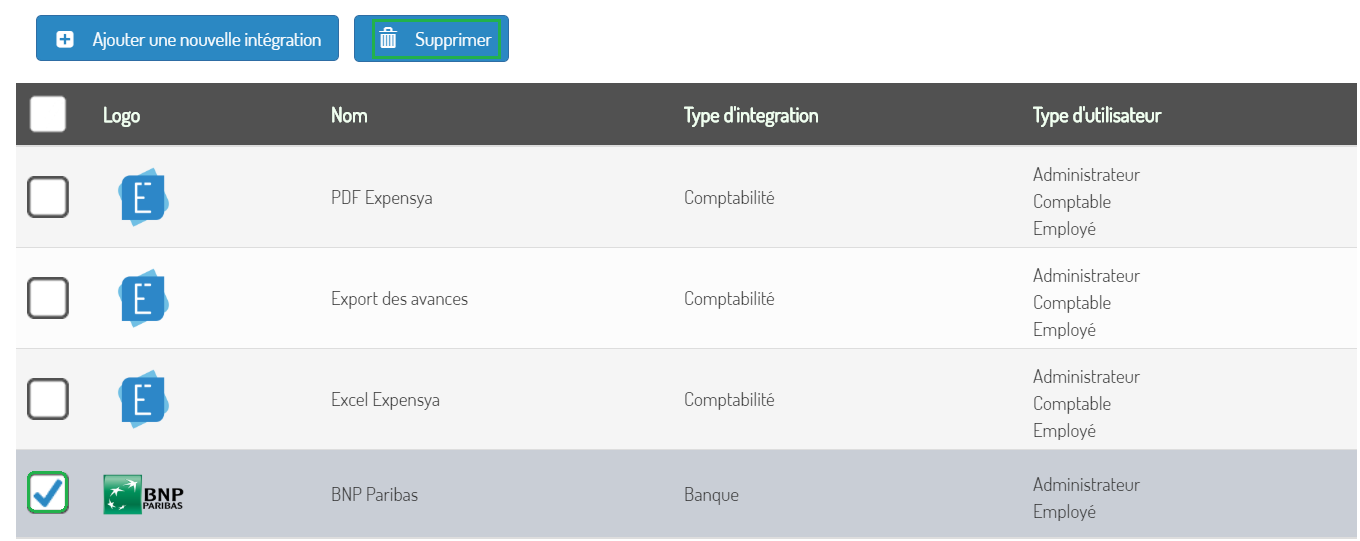The width and height of the screenshot is (1360, 541).
Task: Open the PDF Expensya integration name
Action: pos(382,198)
